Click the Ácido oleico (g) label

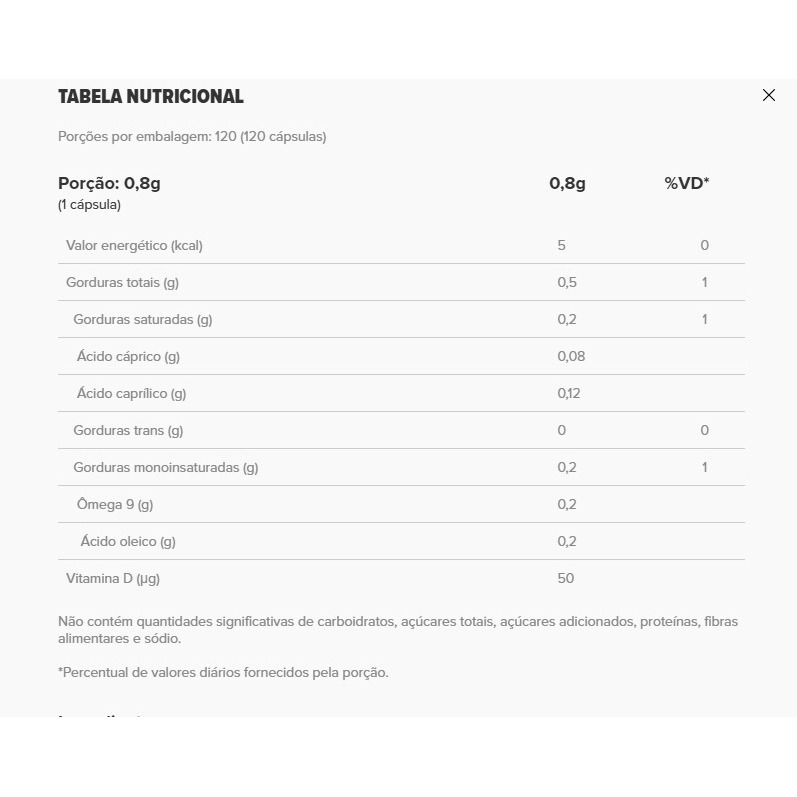[128, 541]
